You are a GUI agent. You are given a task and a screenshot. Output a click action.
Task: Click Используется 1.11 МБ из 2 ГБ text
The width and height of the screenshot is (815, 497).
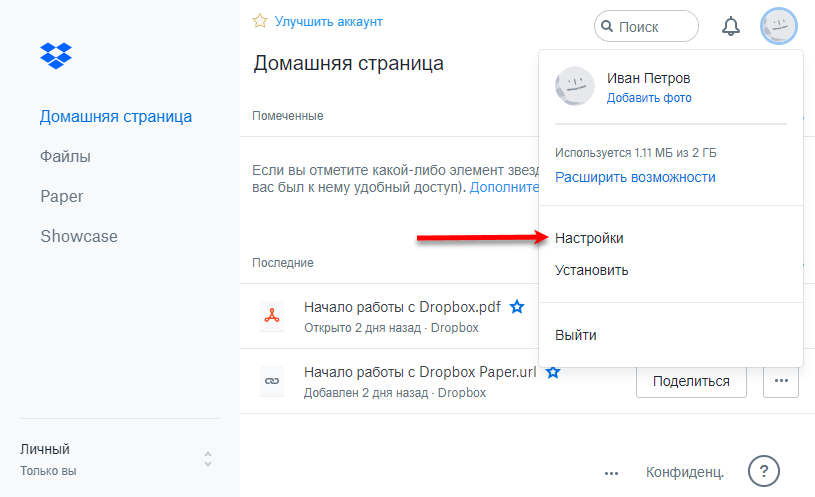[x=636, y=153]
